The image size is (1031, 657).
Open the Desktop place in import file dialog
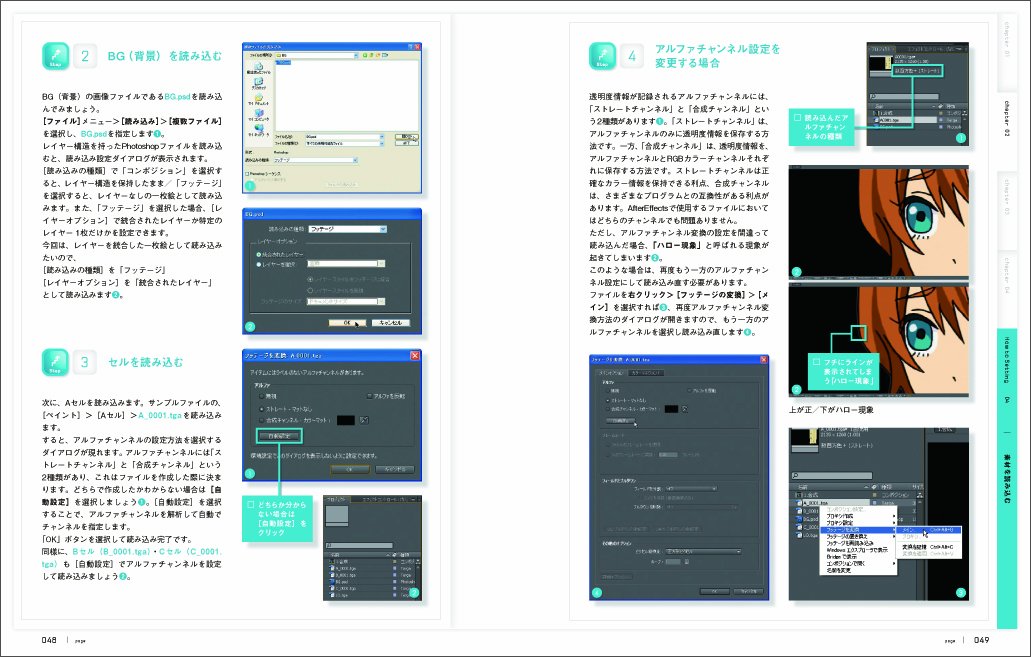tap(258, 84)
